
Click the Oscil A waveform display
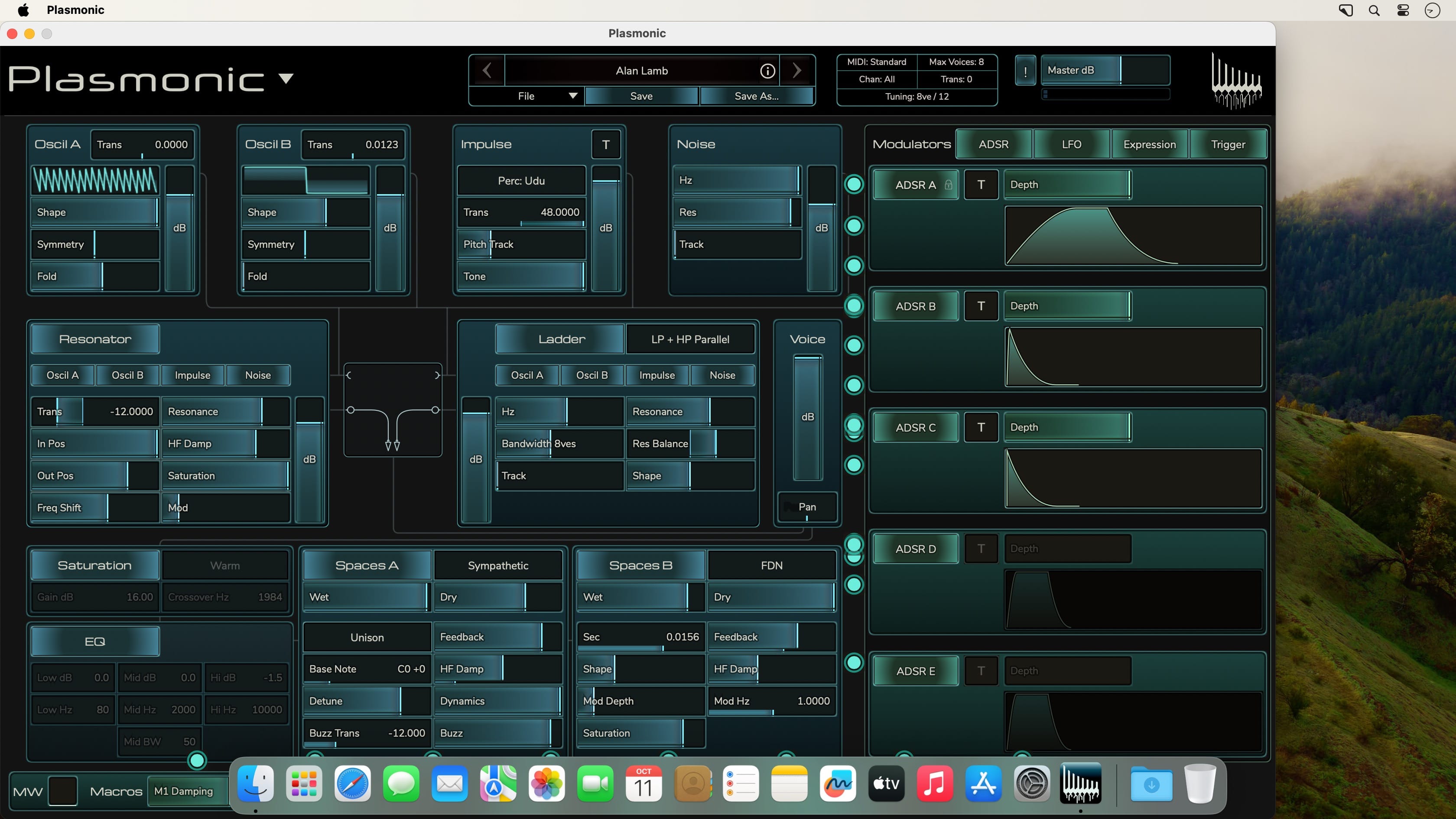tap(95, 181)
